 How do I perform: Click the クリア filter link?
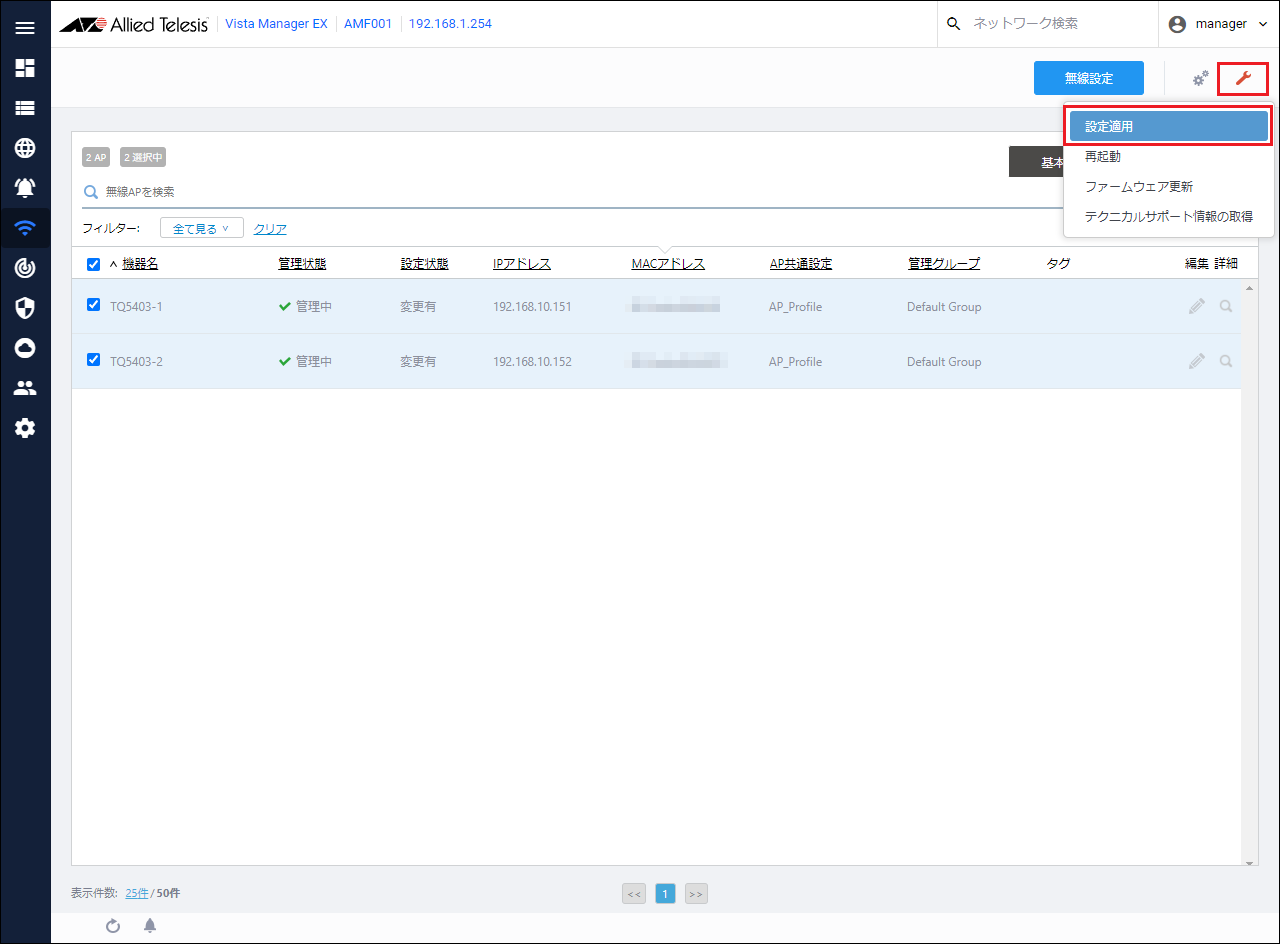point(270,229)
